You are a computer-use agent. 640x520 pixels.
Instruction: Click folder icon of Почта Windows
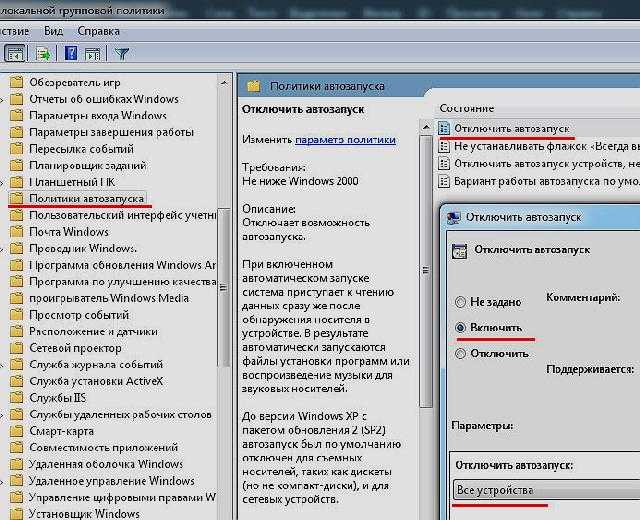point(16,232)
